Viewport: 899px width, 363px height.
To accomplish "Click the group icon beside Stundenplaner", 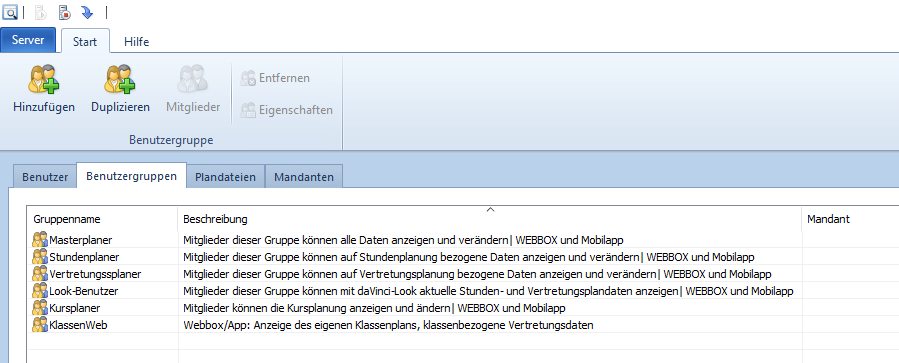I will click(40, 256).
